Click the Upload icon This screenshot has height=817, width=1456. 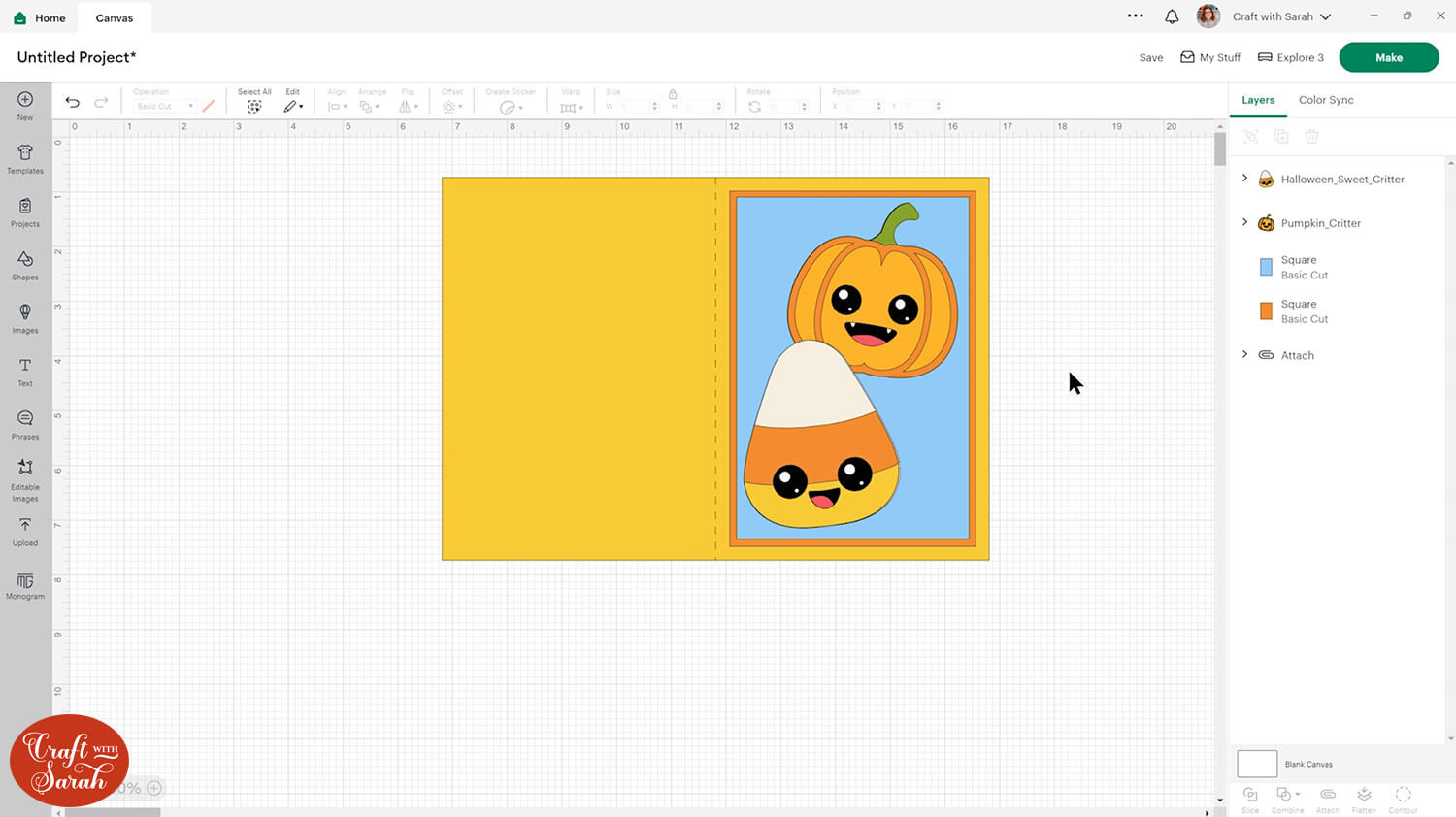[x=25, y=530]
